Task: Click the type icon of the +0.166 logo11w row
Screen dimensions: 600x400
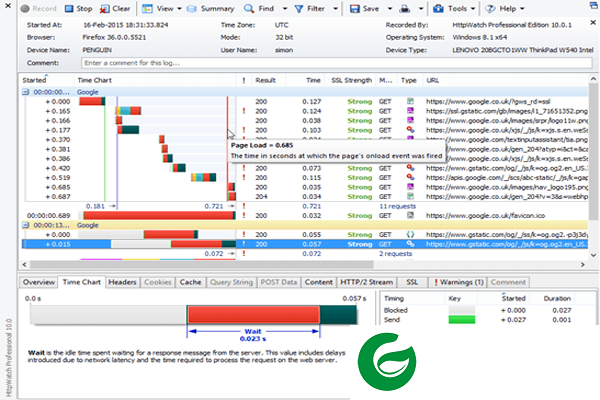Action: click(x=410, y=120)
